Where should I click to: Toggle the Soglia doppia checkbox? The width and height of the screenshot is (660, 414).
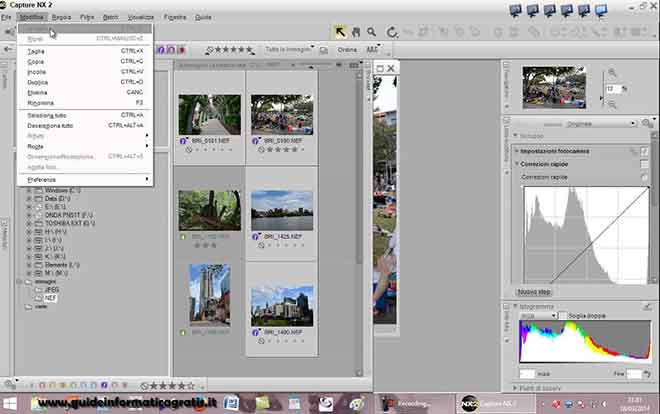point(562,316)
